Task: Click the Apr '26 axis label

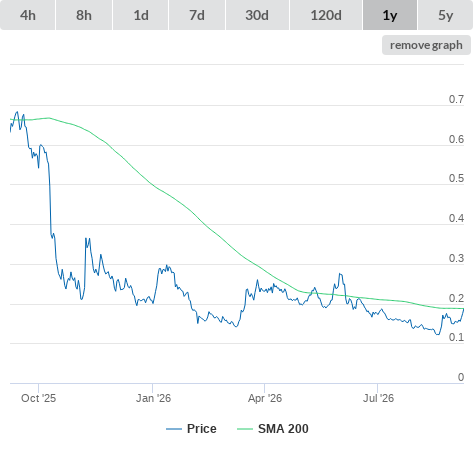Action: (x=265, y=398)
